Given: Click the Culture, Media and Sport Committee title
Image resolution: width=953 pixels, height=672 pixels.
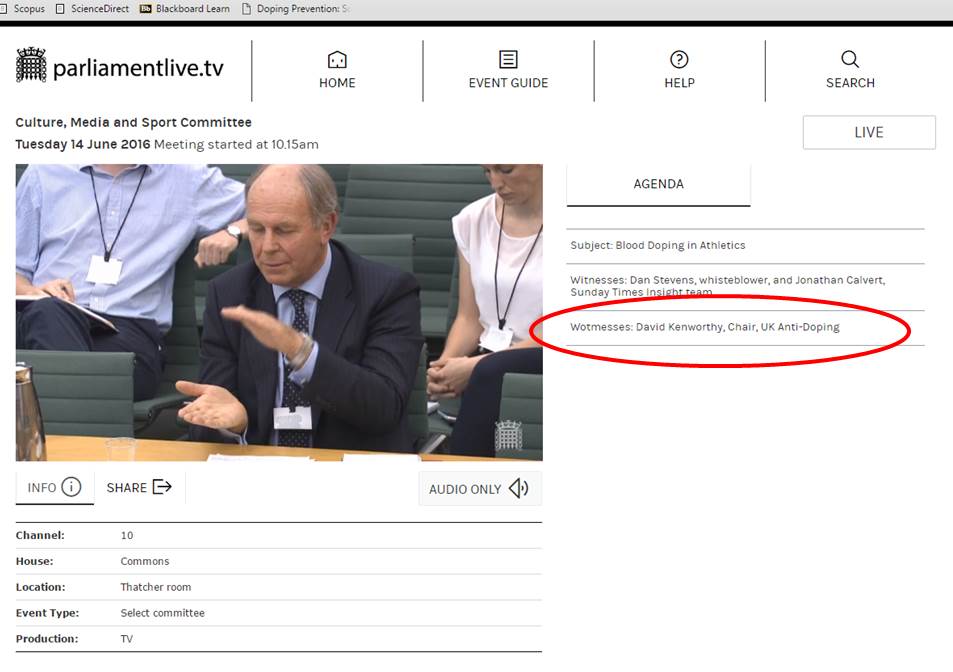Looking at the screenshot, I should tap(133, 122).
